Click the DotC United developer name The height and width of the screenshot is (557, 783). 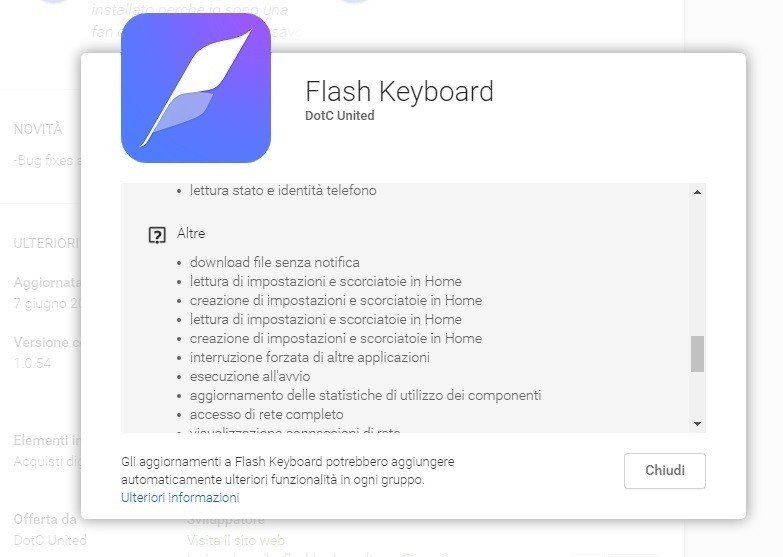coord(340,115)
